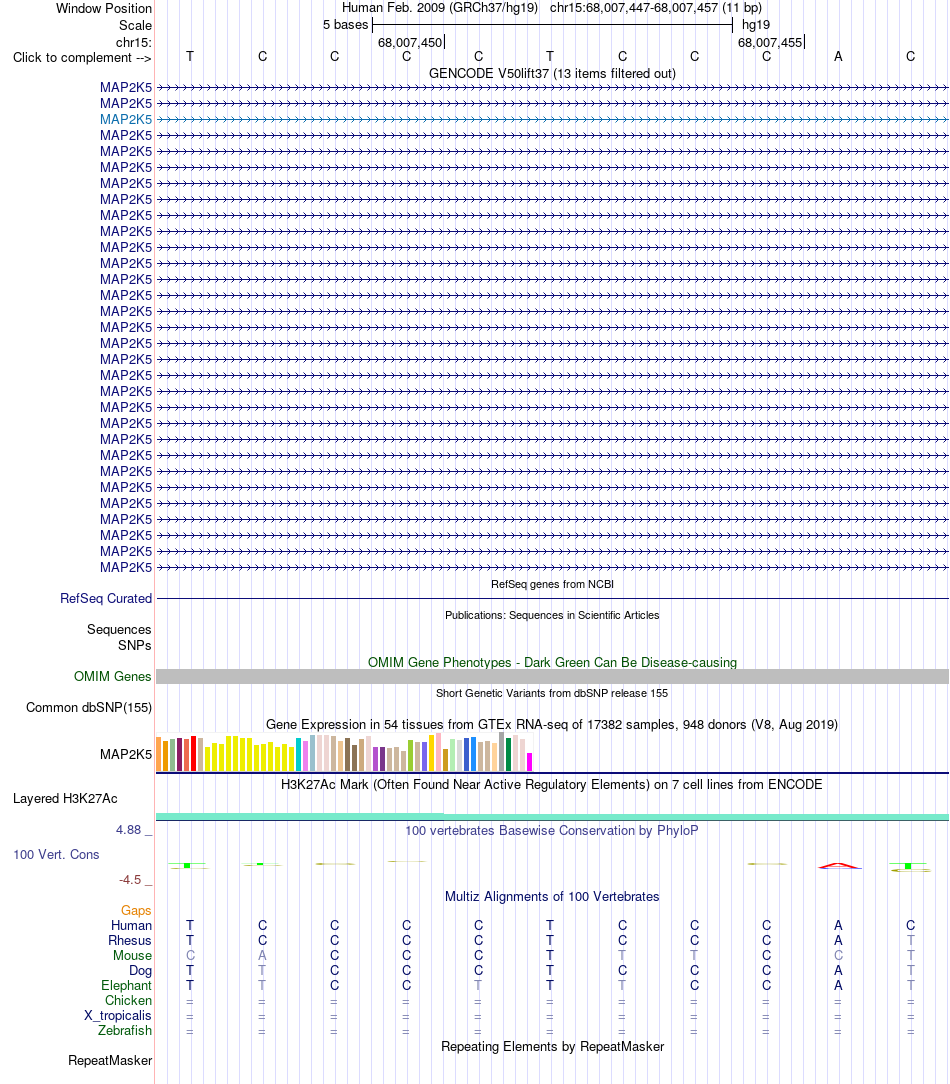
Task: Click the A base in the Elephant row
Action: pos(838,986)
